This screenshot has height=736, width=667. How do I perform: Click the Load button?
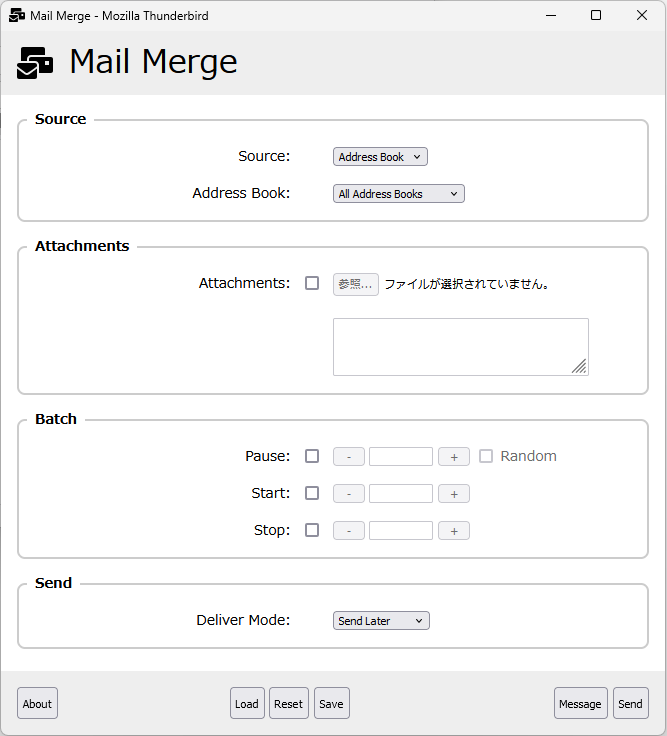247,703
